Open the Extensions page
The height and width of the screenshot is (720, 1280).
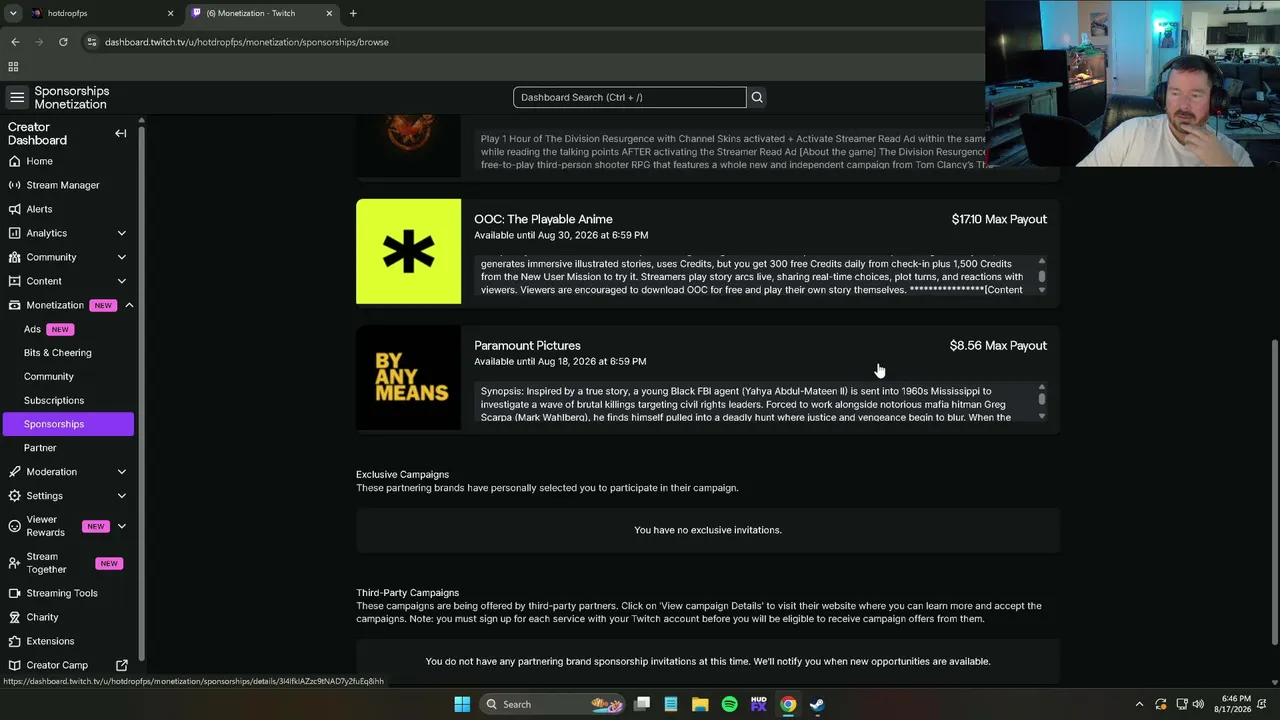(50, 641)
